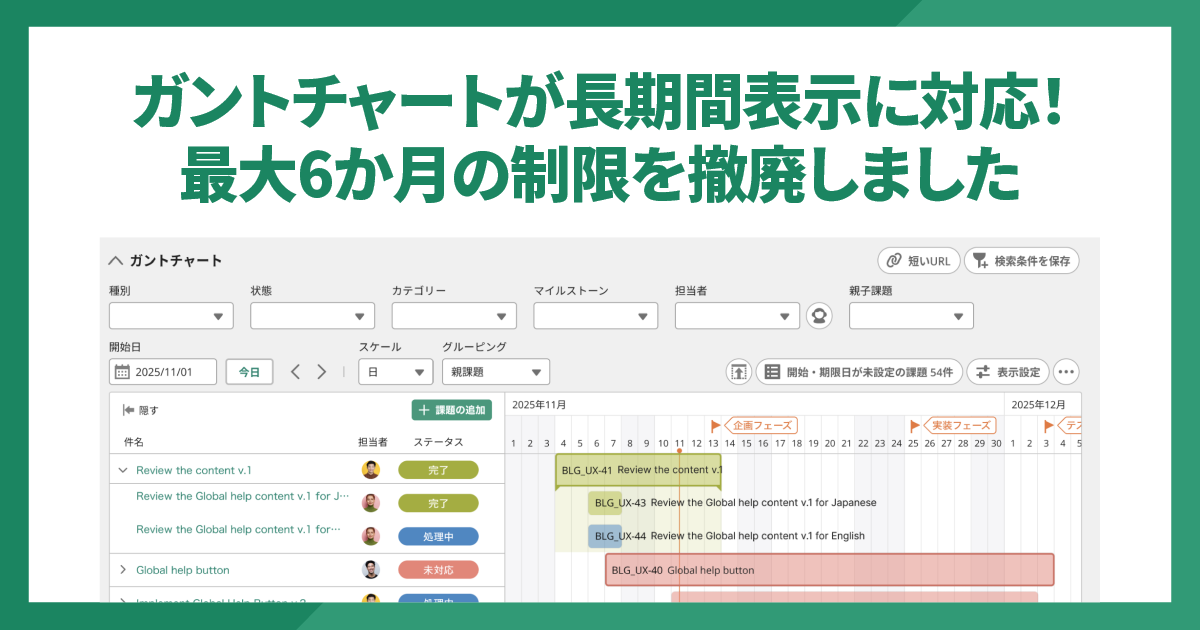Screen dimensions: 1200x630
Task: Open the カテゴリー filter dropdown
Action: (453, 315)
